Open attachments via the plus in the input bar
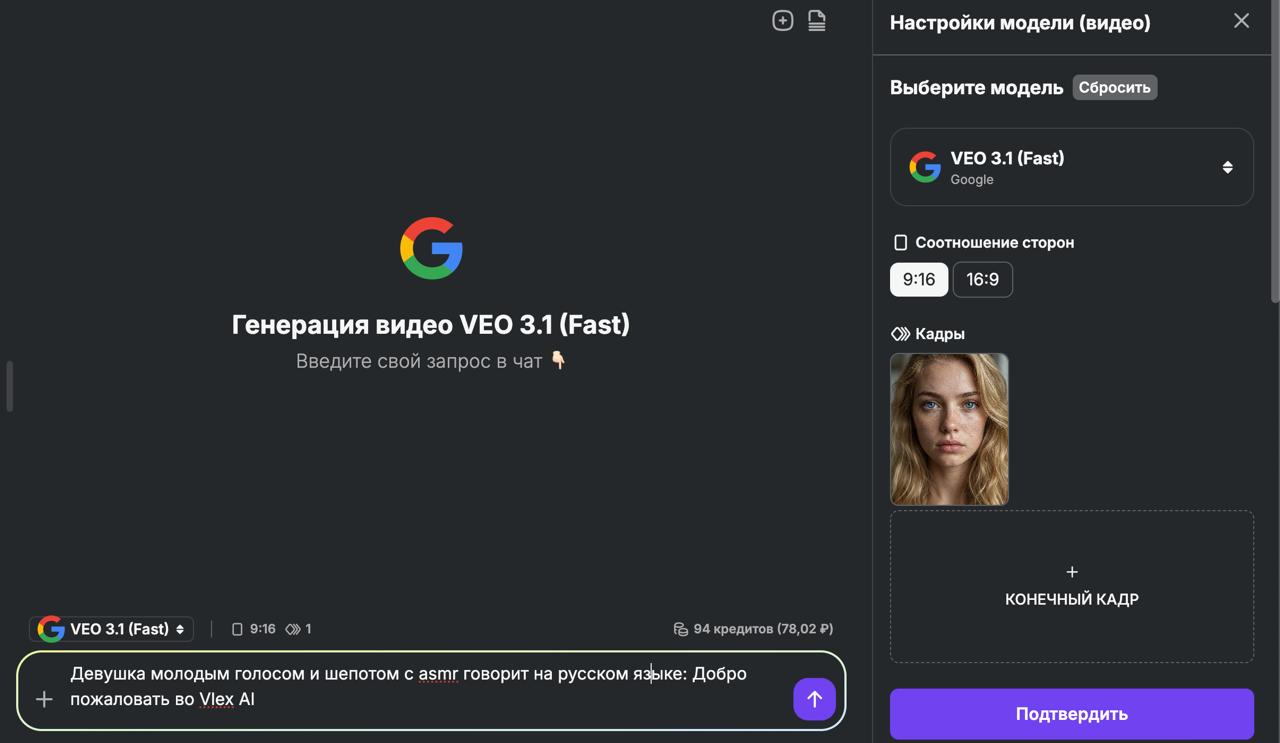 click(43, 699)
